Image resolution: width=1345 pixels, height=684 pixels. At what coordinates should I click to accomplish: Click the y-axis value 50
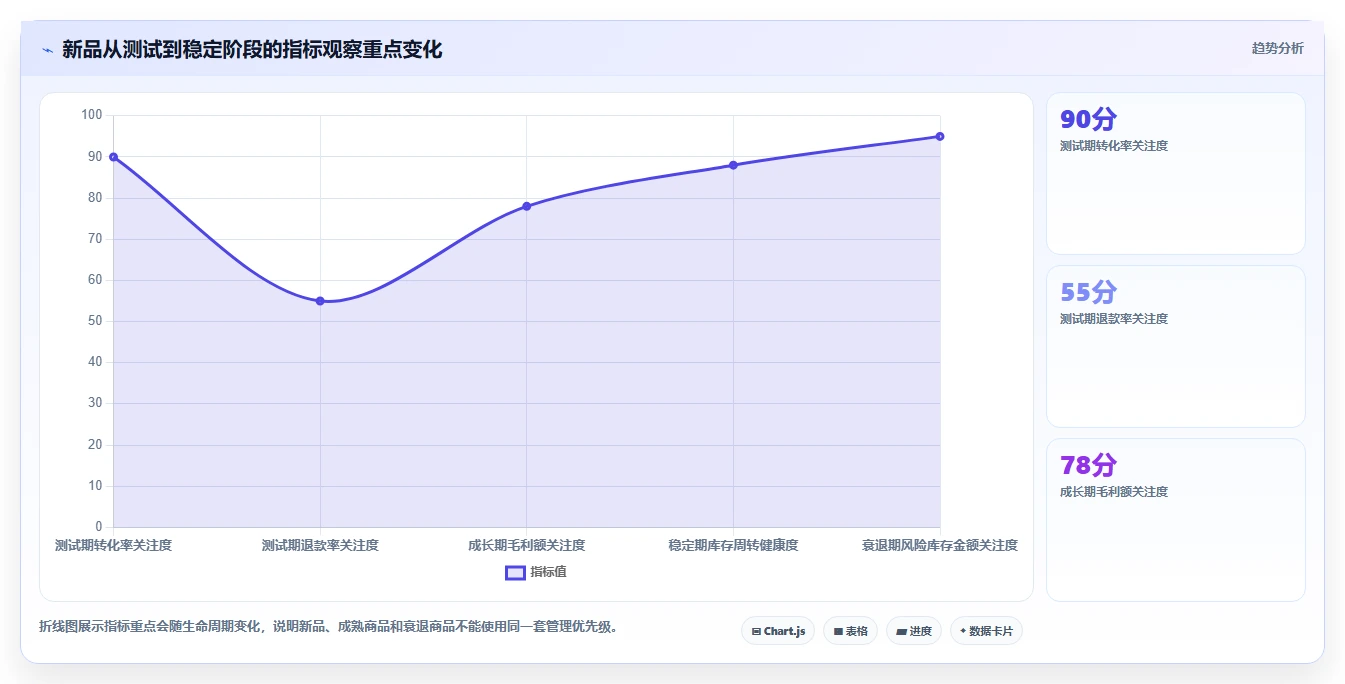tap(96, 321)
